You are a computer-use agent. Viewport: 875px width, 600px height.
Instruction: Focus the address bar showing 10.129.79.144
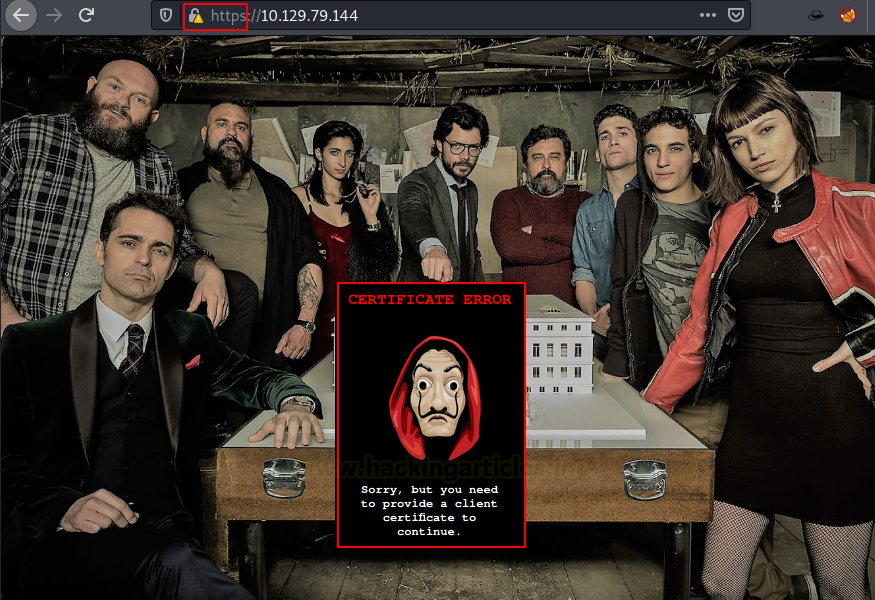tap(451, 16)
